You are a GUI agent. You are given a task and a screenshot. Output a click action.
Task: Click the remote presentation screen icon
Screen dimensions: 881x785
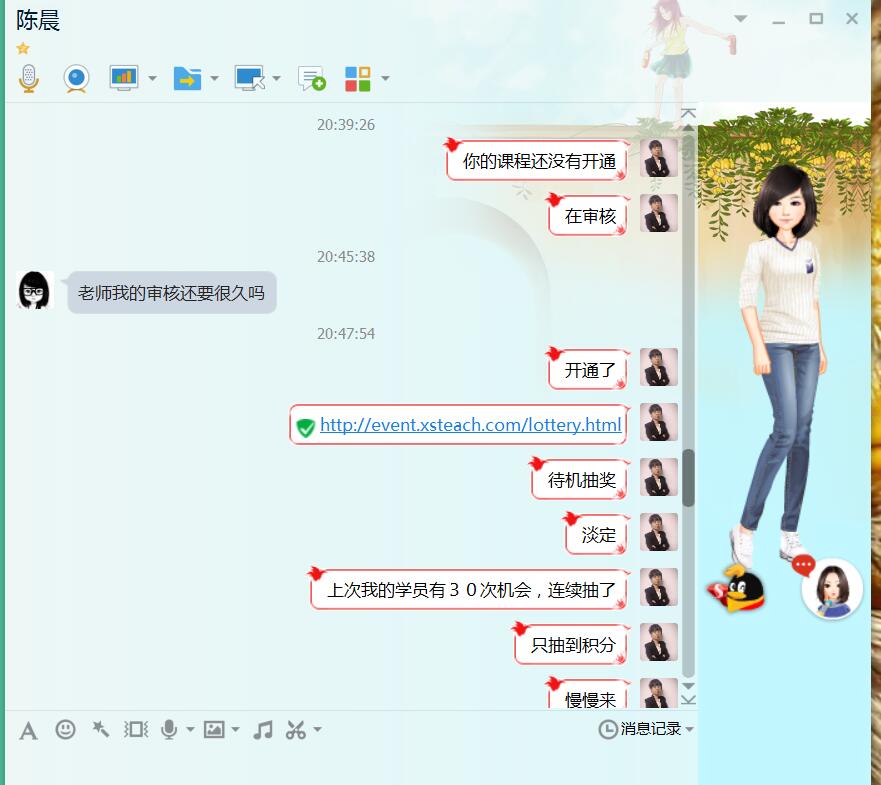point(124,78)
